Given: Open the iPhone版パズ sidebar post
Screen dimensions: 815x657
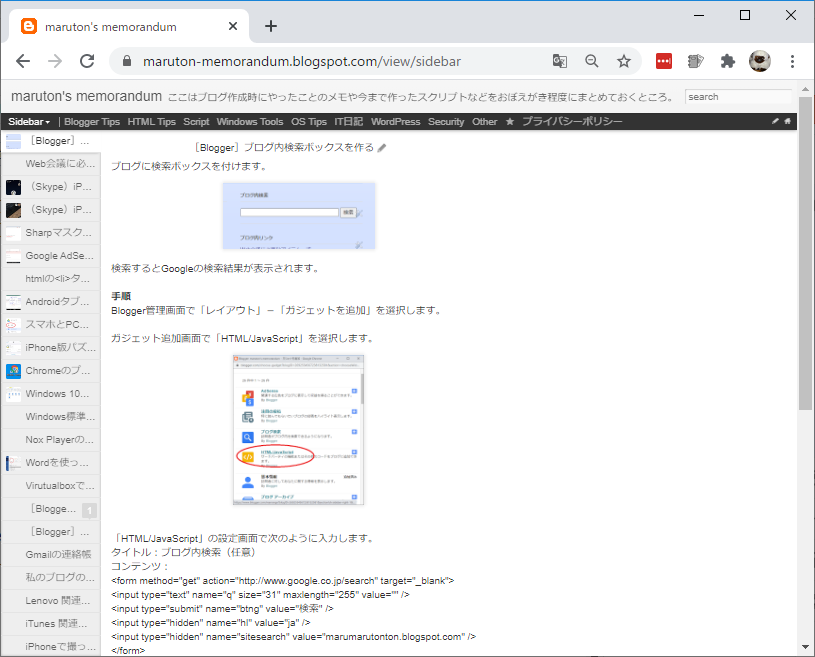Looking at the screenshot, I should pos(50,347).
